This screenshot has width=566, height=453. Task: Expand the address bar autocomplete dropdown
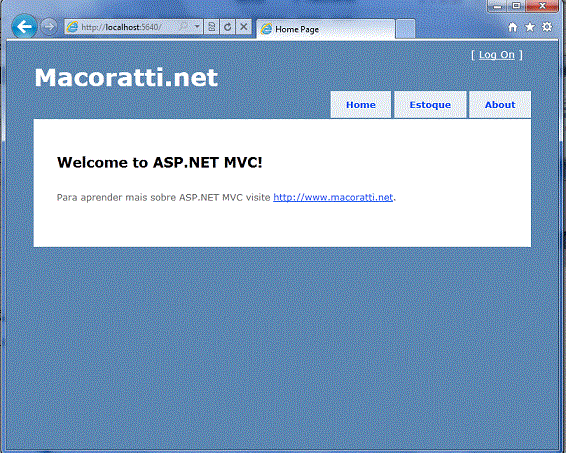(x=197, y=26)
